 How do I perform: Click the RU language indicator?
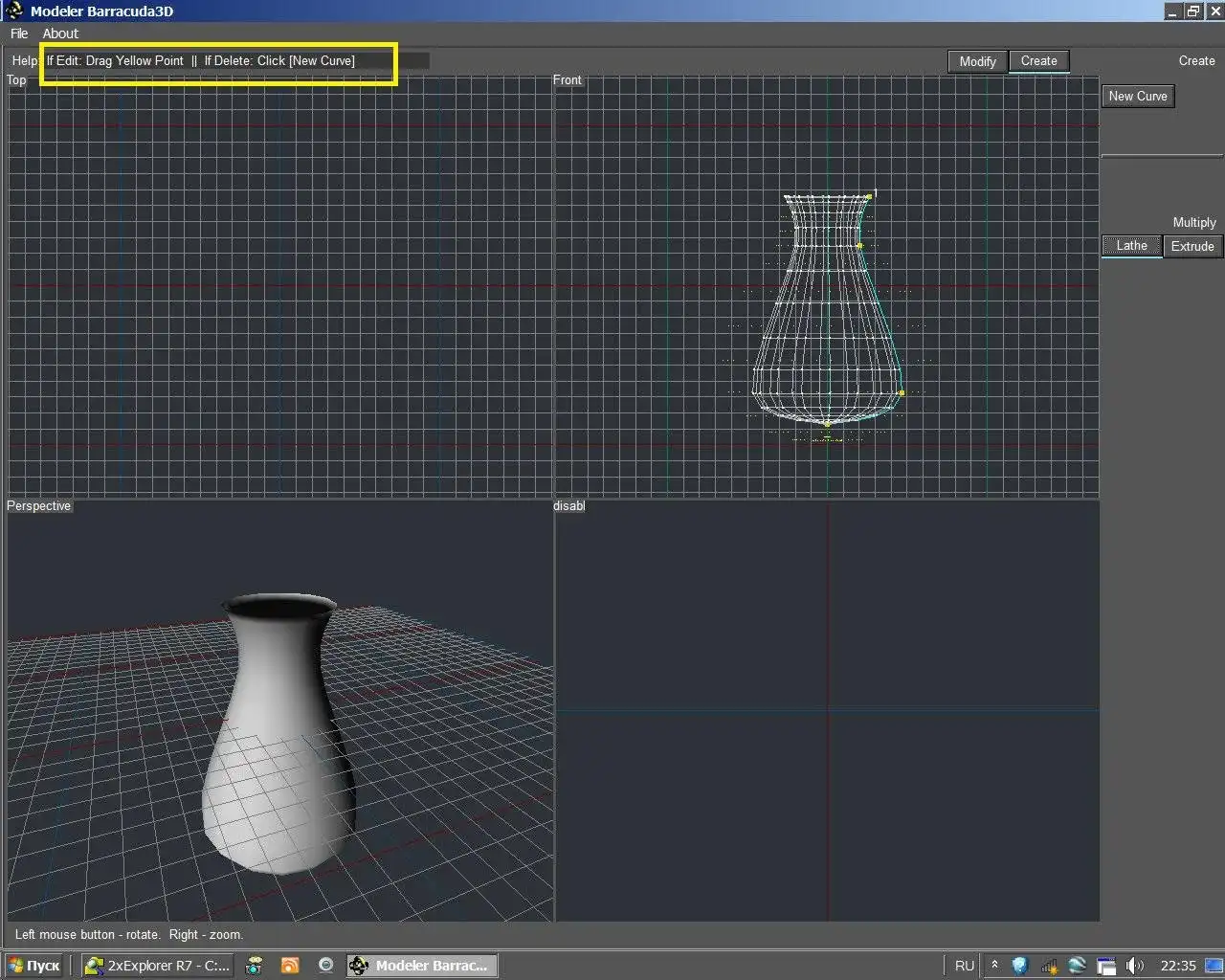965,966
